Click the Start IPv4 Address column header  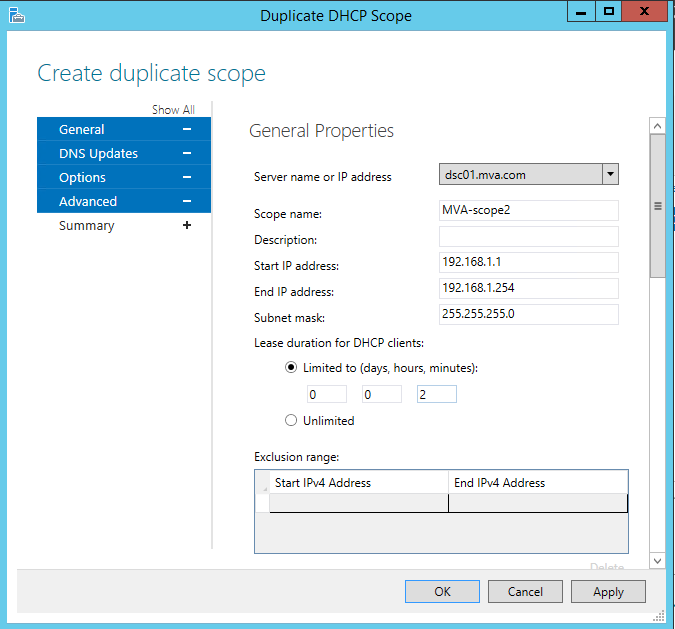click(x=359, y=482)
